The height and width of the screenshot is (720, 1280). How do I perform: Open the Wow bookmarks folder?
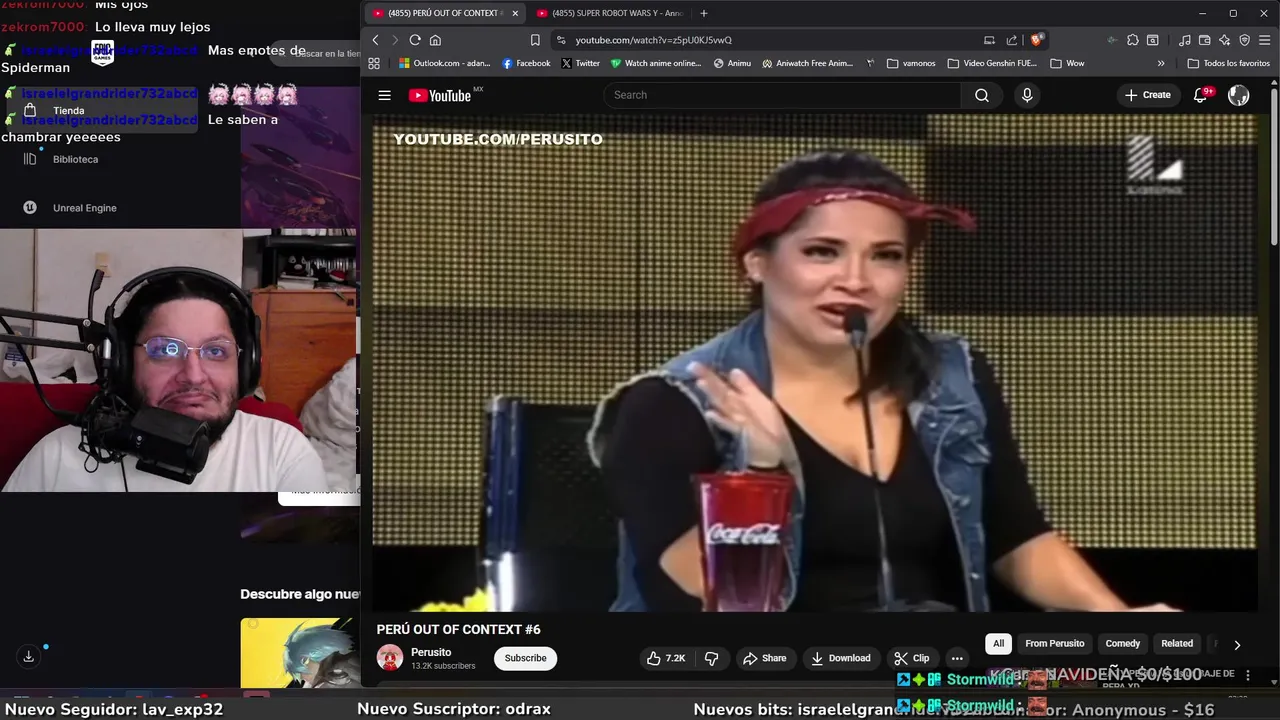pyautogui.click(x=1067, y=63)
